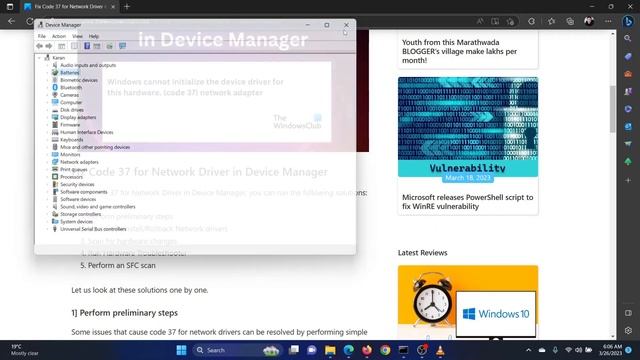Open the Collections icon in Edge toolbar
Viewport: 640px width, 360px height.
[570, 21]
